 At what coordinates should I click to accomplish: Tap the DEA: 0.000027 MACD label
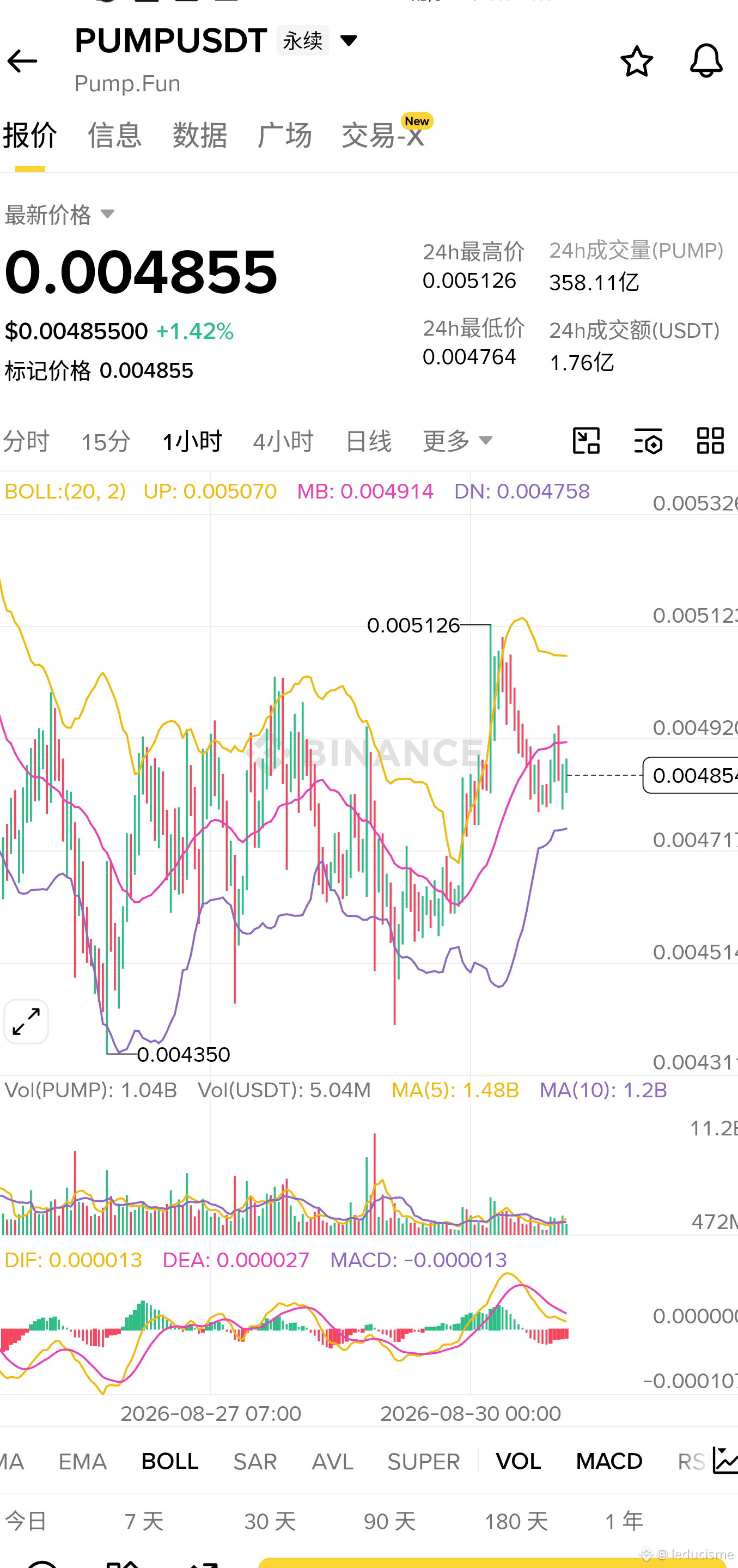tap(236, 1260)
